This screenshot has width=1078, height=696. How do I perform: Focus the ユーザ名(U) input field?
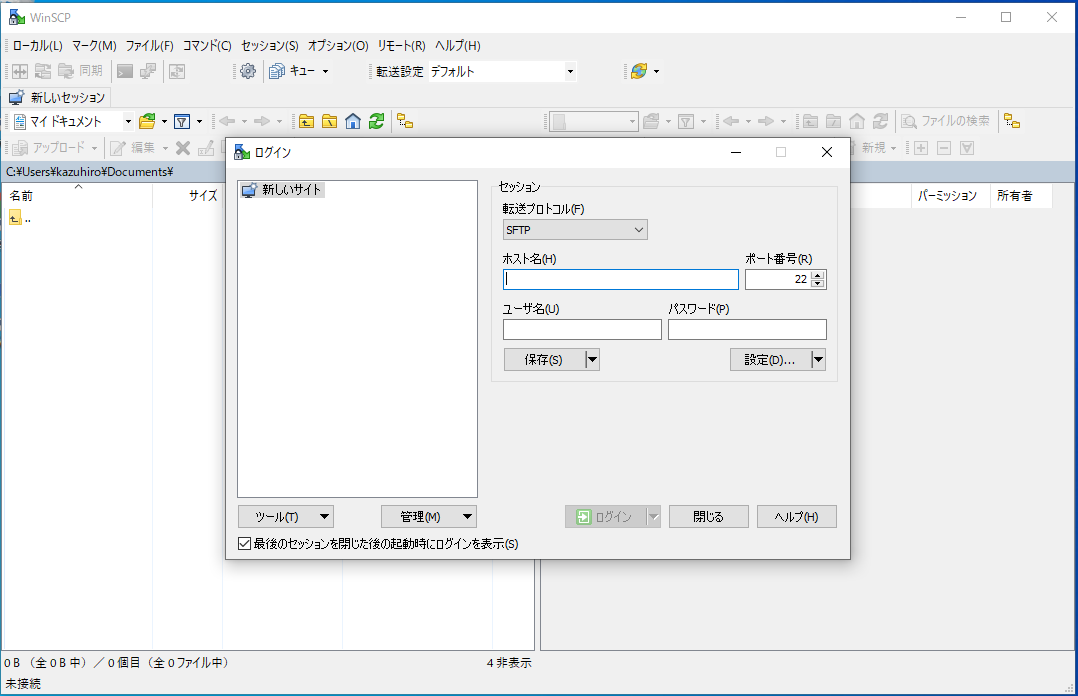click(582, 330)
